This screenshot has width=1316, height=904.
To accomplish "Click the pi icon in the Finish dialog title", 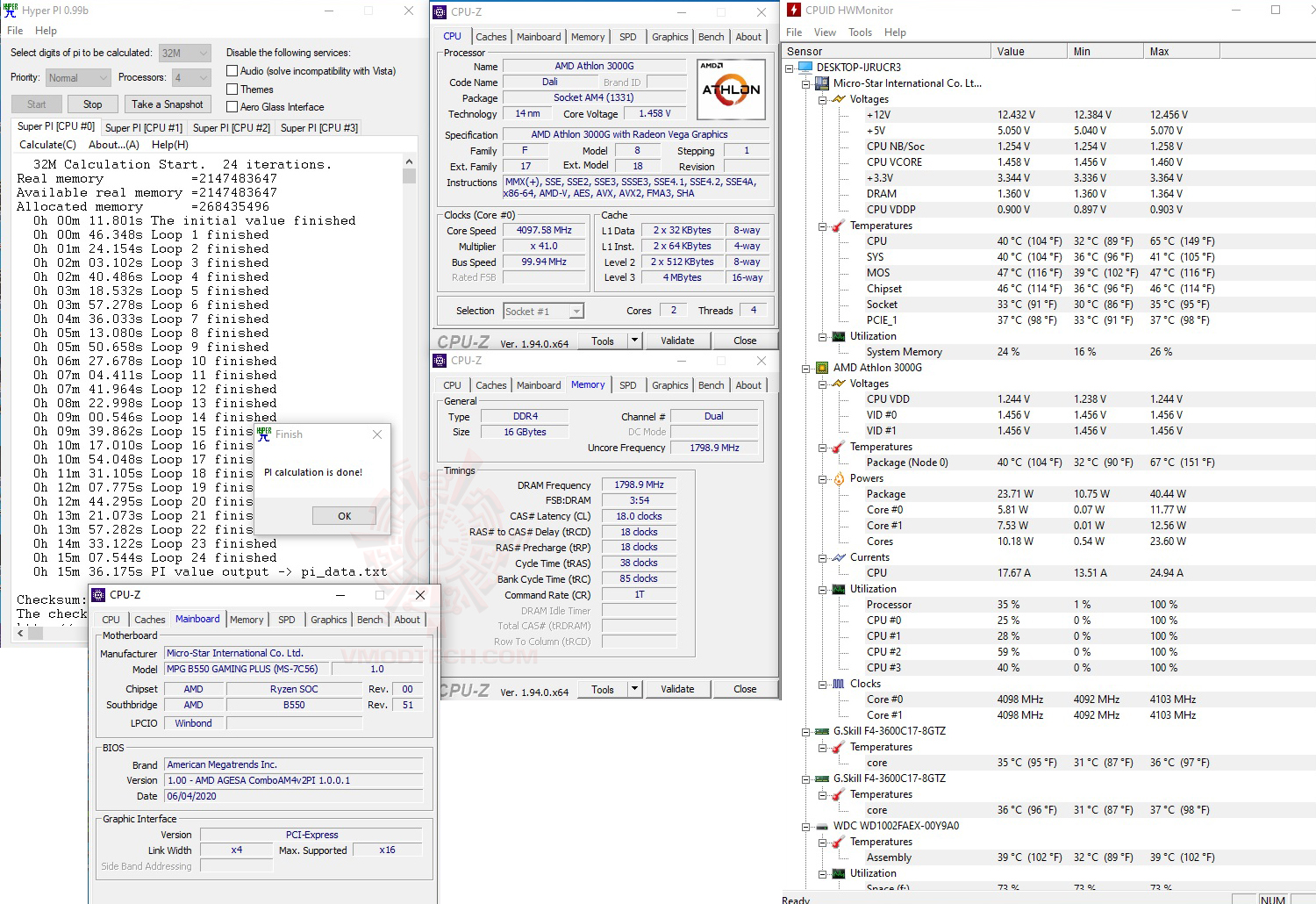I will pyautogui.click(x=264, y=434).
